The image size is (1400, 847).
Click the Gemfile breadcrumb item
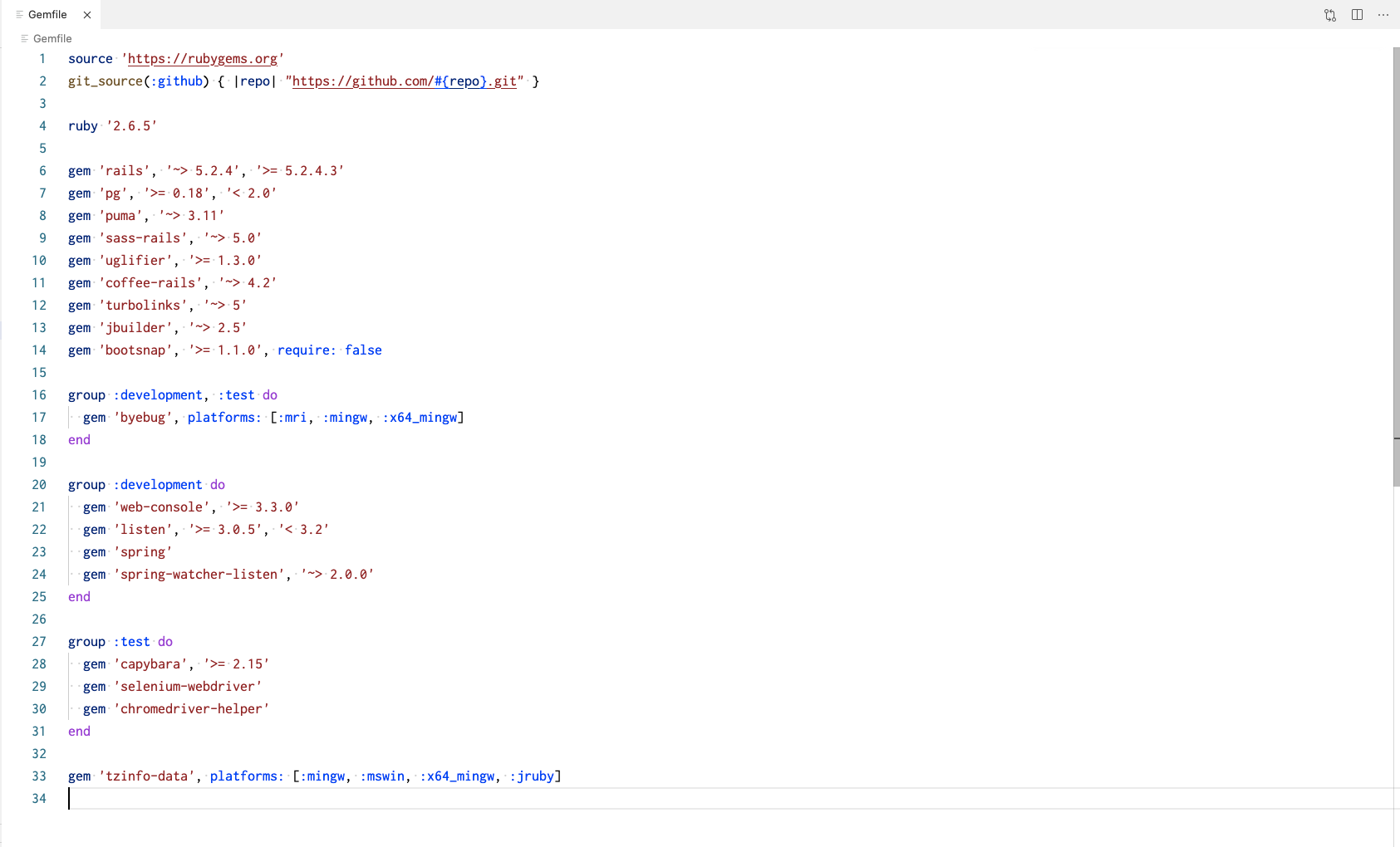point(52,38)
